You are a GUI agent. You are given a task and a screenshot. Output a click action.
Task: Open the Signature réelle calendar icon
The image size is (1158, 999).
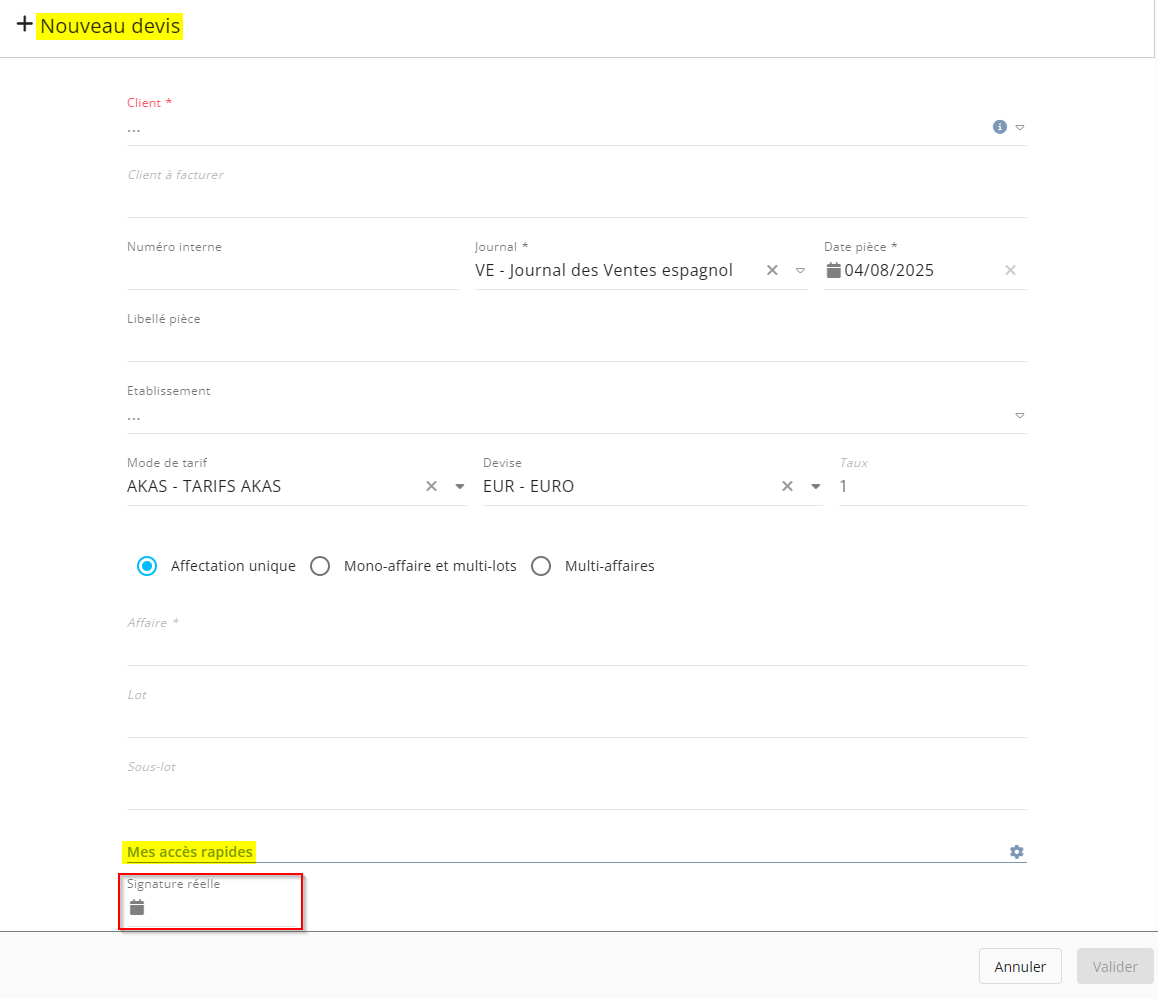(138, 908)
